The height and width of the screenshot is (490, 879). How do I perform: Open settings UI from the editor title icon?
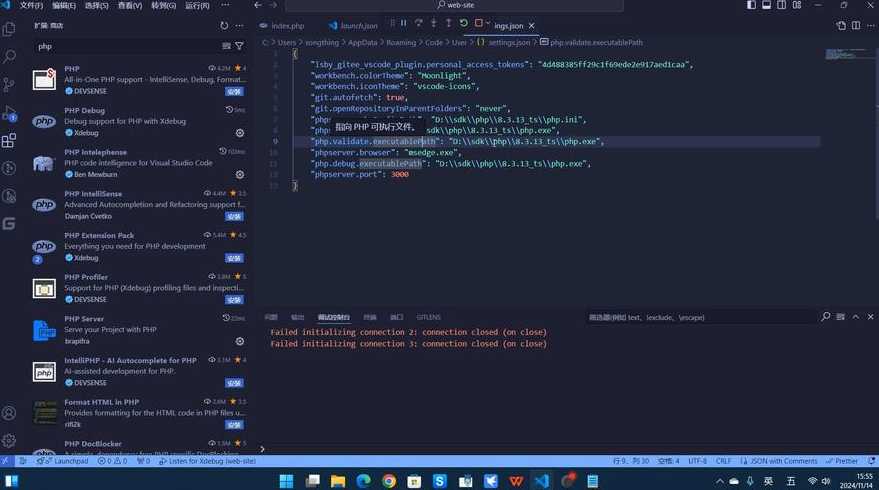[x=841, y=26]
